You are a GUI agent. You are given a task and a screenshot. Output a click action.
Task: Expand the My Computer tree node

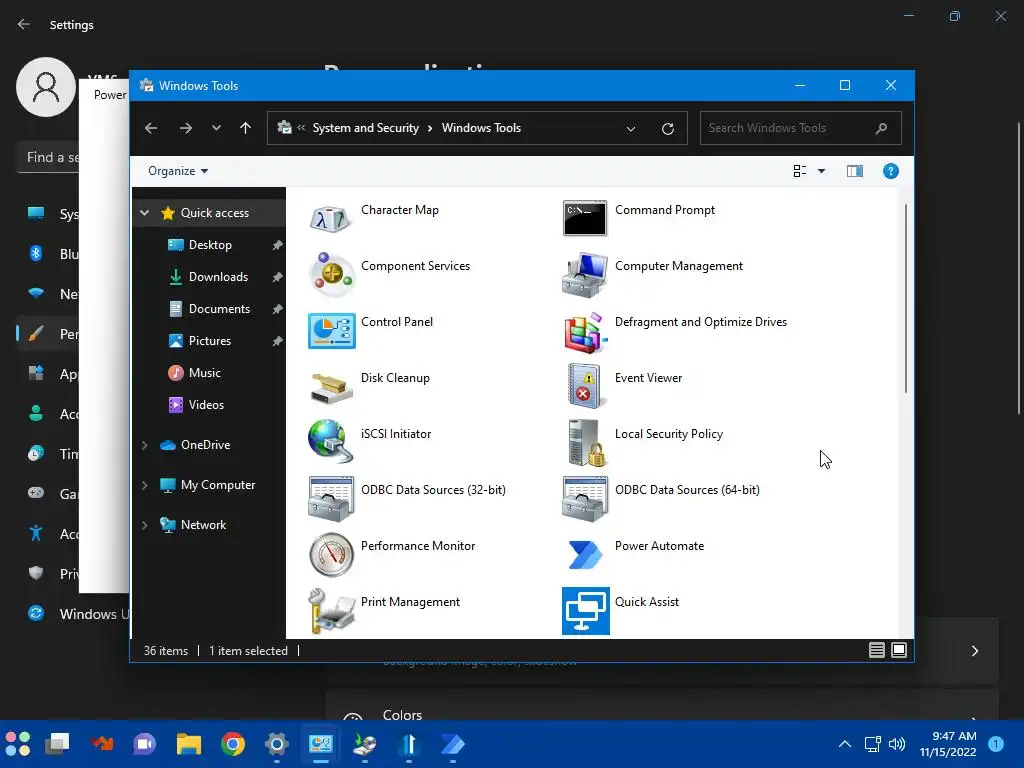pos(144,485)
